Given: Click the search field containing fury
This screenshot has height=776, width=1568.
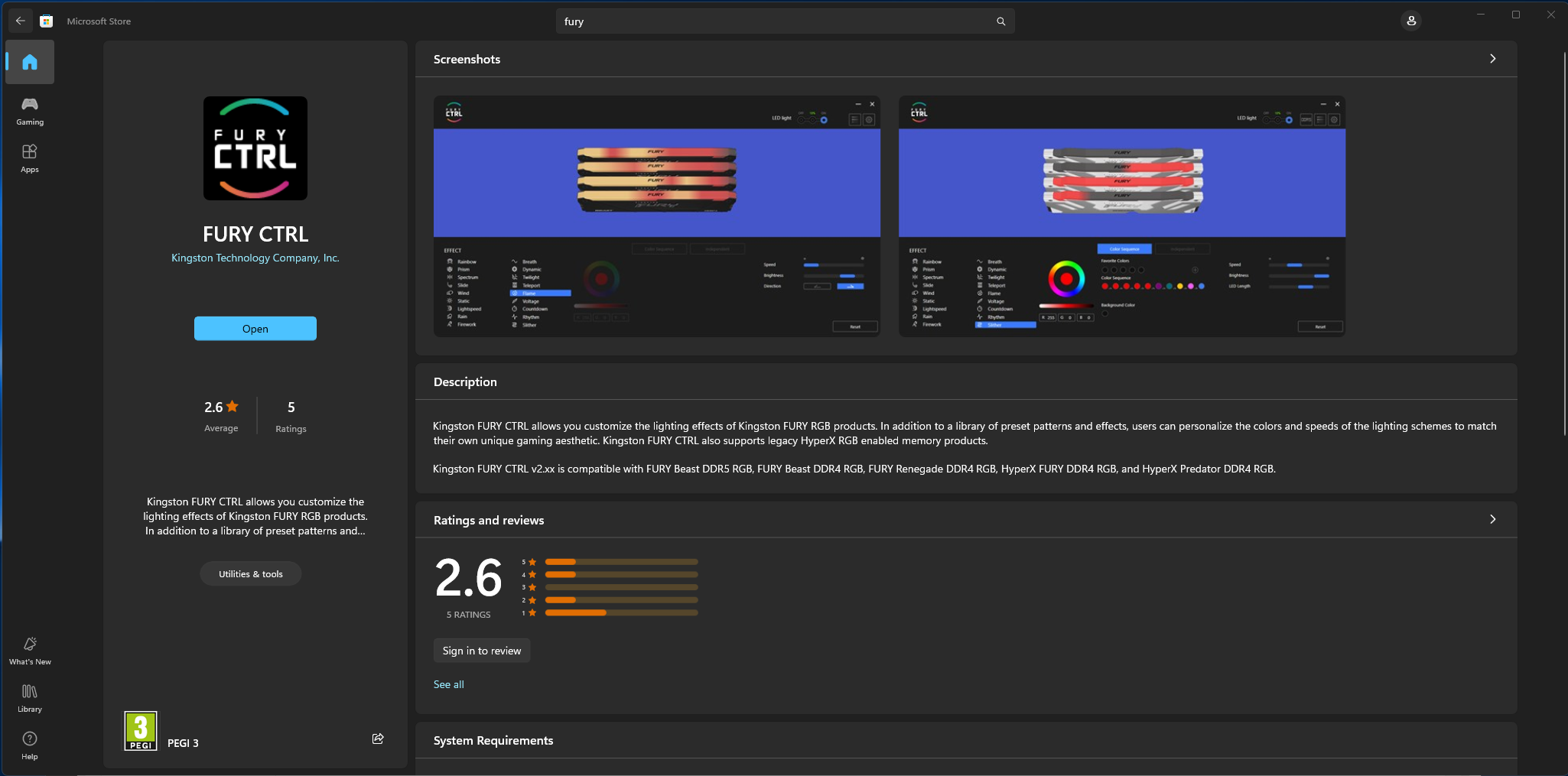Looking at the screenshot, I should point(786,21).
